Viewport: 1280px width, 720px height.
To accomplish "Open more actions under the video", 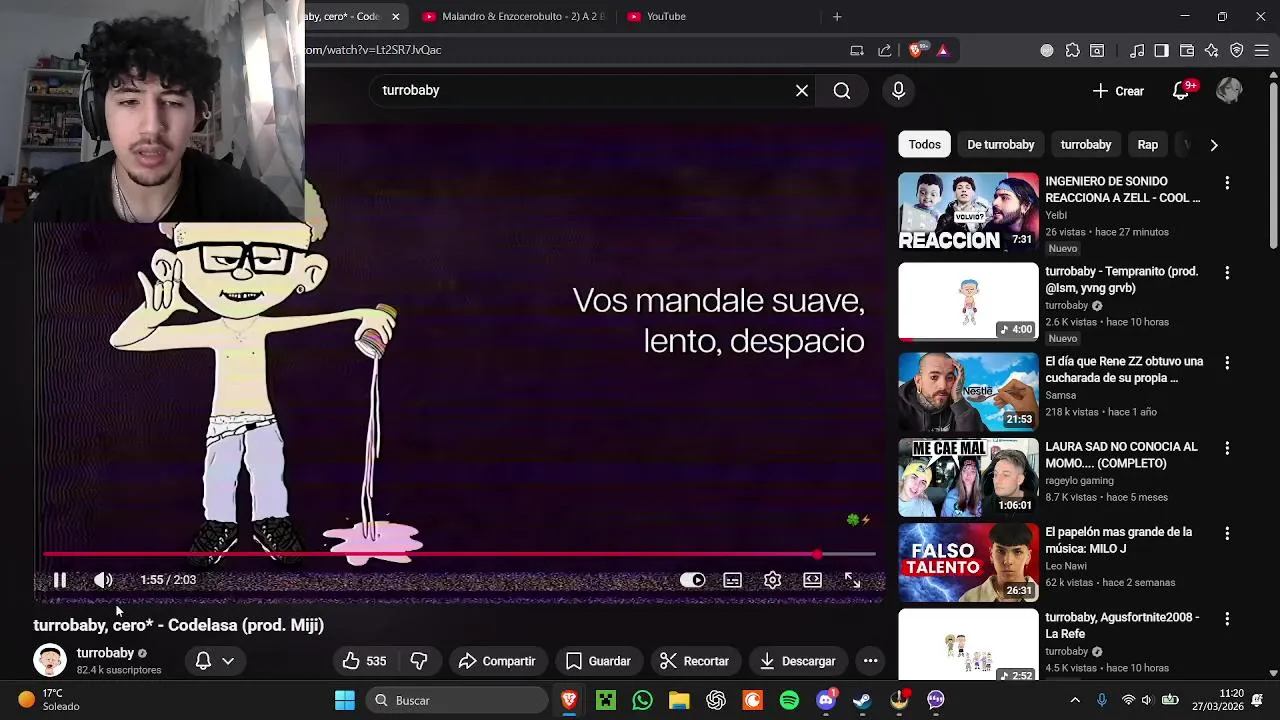I will point(870,661).
